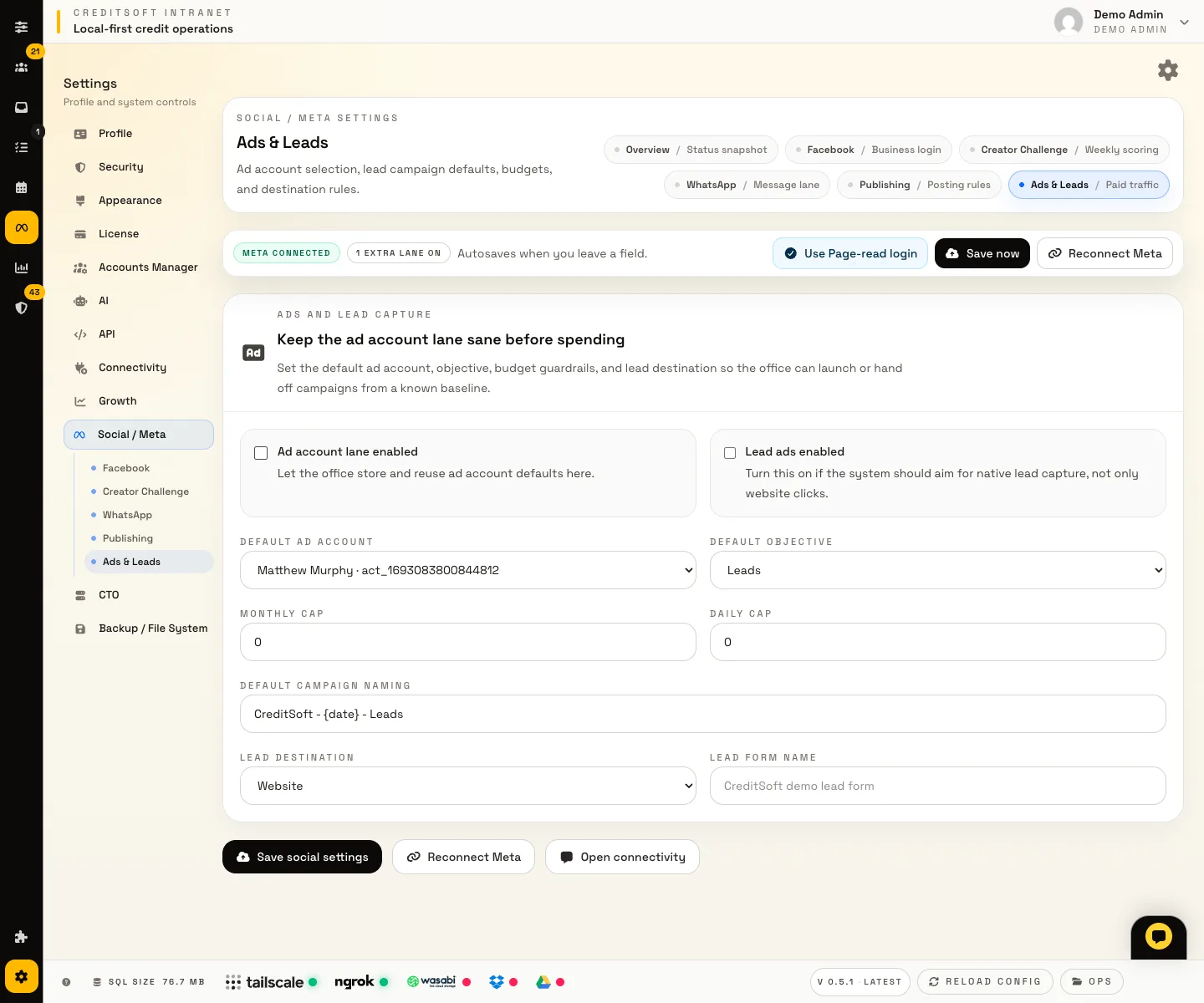
Task: Open the bar chart analytics icon
Action: (22, 267)
